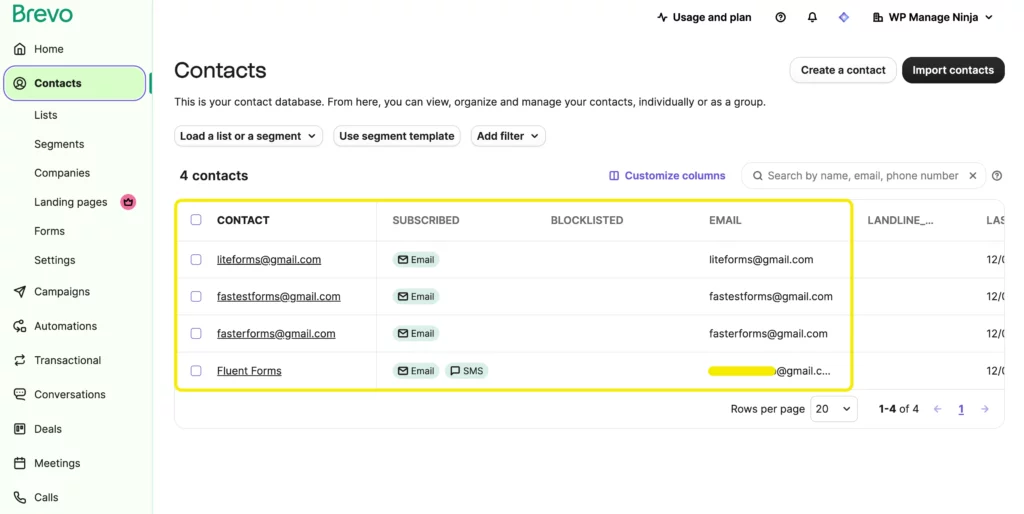Click page number 1 in pagination
1024x514 pixels.
[x=961, y=409]
